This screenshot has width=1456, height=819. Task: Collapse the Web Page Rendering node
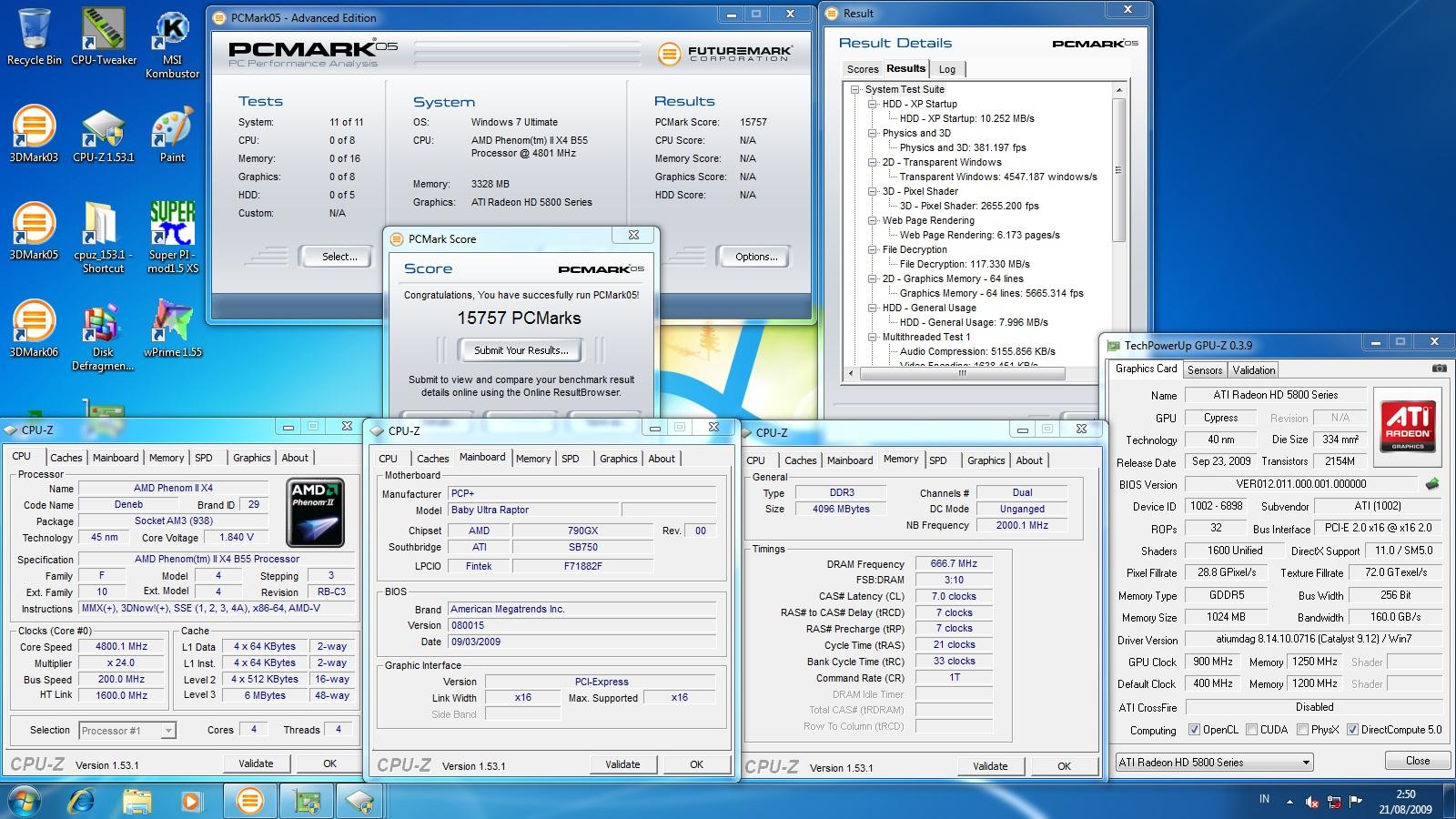[x=872, y=220]
